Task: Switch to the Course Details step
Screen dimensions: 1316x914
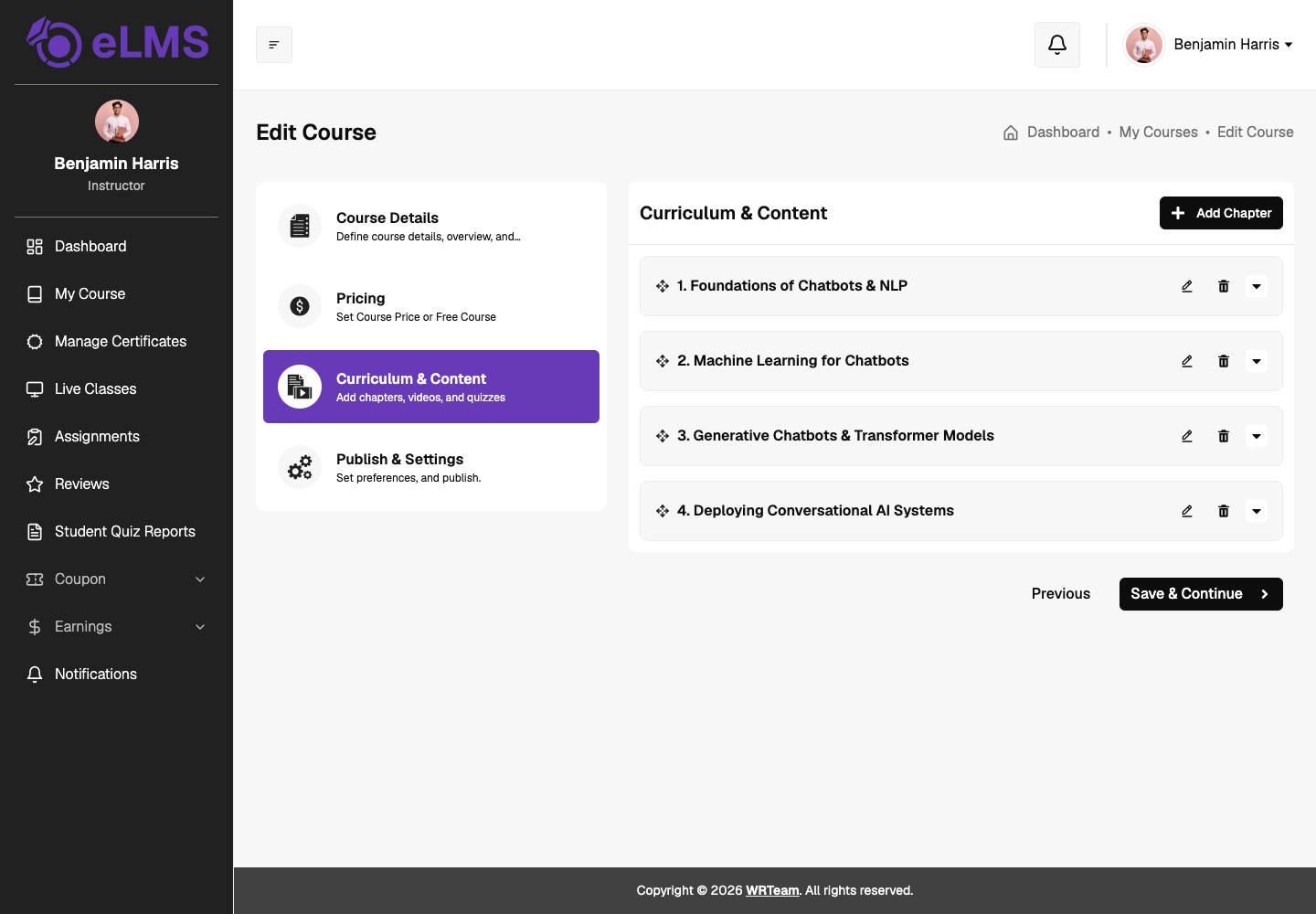Action: point(431,226)
